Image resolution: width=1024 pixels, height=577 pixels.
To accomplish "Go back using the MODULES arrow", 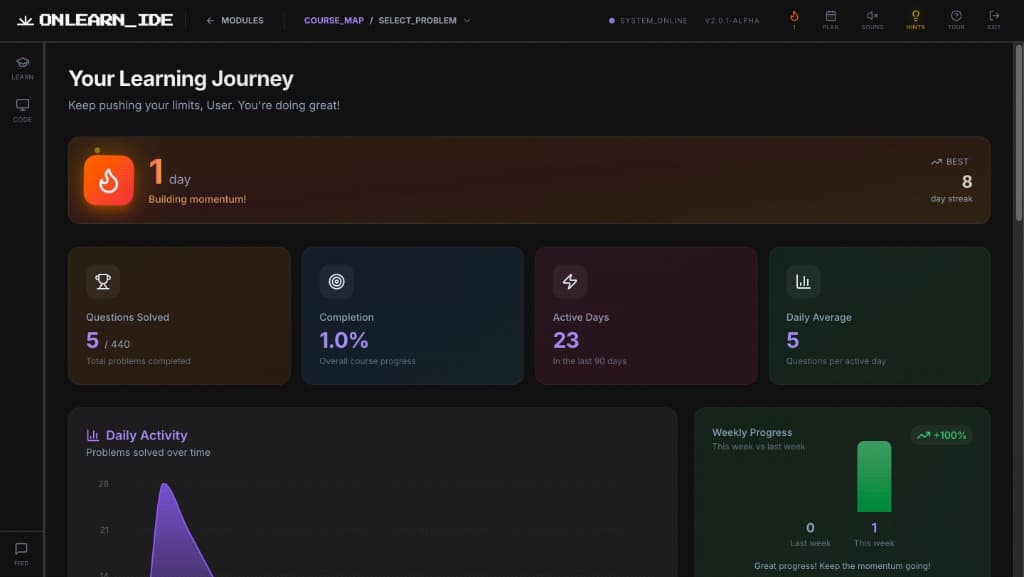I will [234, 19].
